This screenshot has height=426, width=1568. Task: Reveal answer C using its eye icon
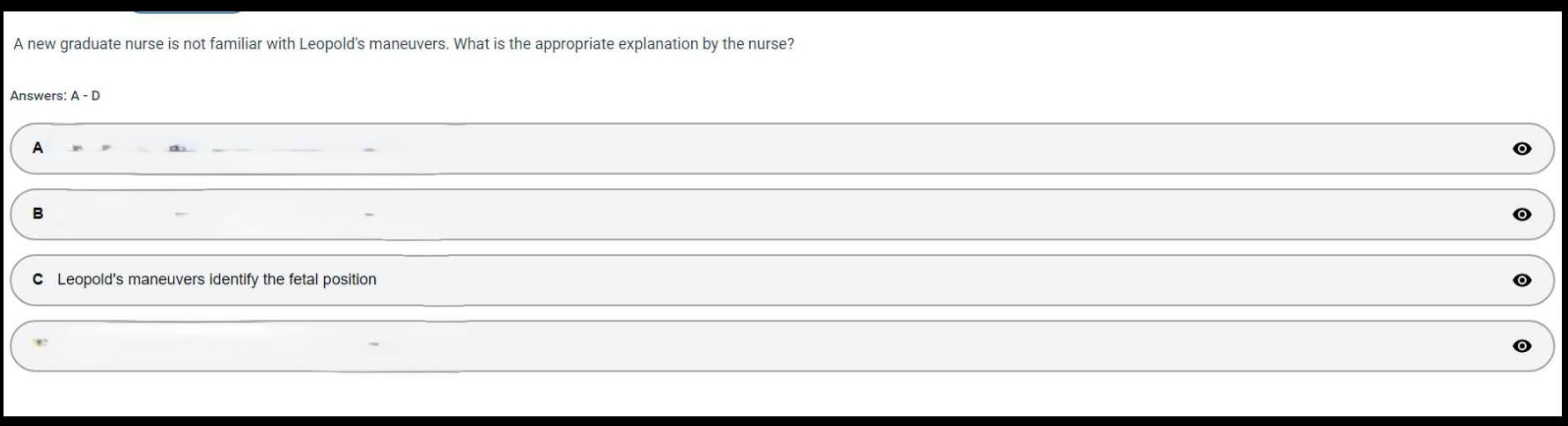(x=1521, y=280)
